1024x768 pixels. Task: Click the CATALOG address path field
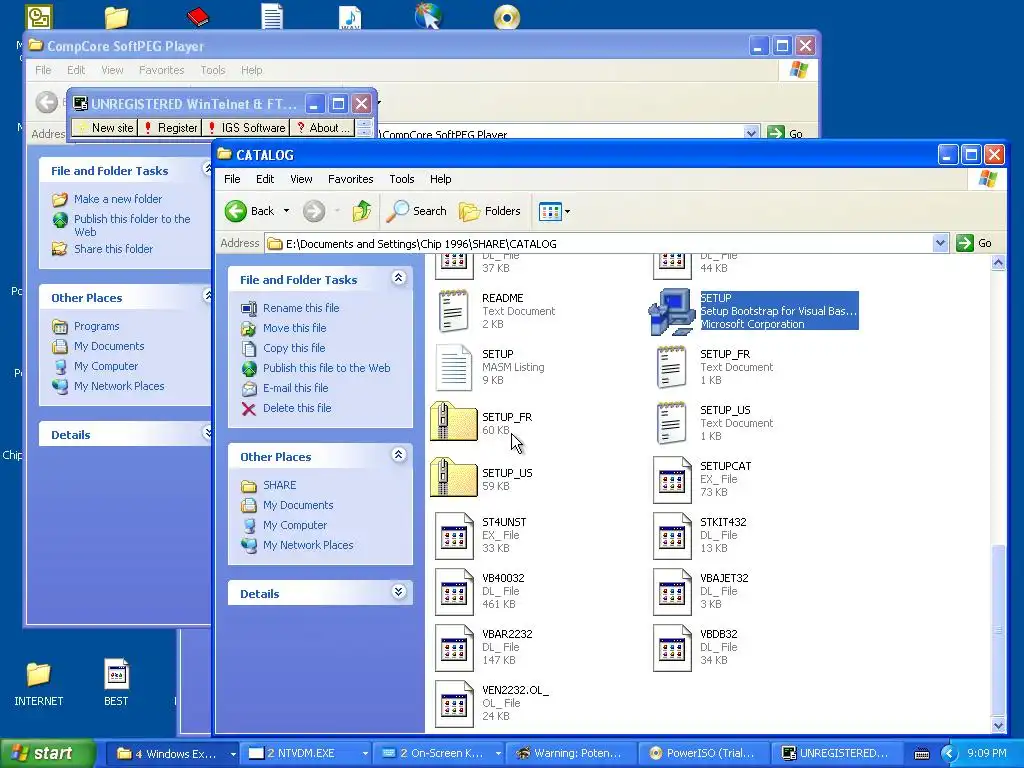point(599,244)
